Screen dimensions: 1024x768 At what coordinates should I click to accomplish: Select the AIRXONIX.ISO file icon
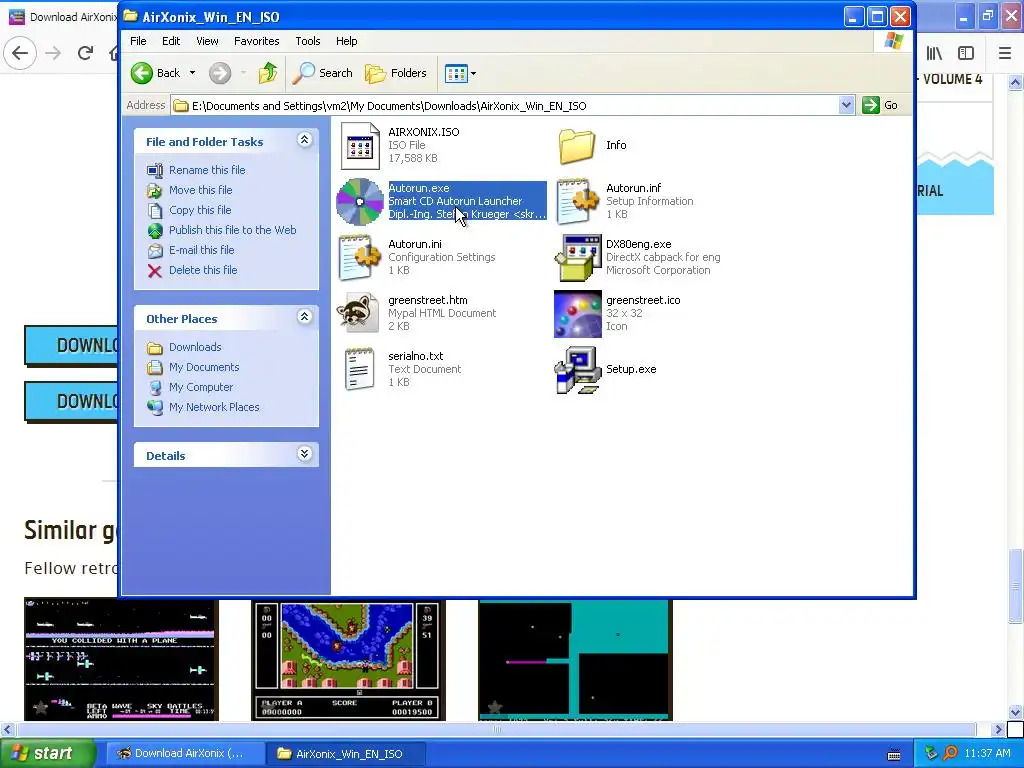pos(360,146)
